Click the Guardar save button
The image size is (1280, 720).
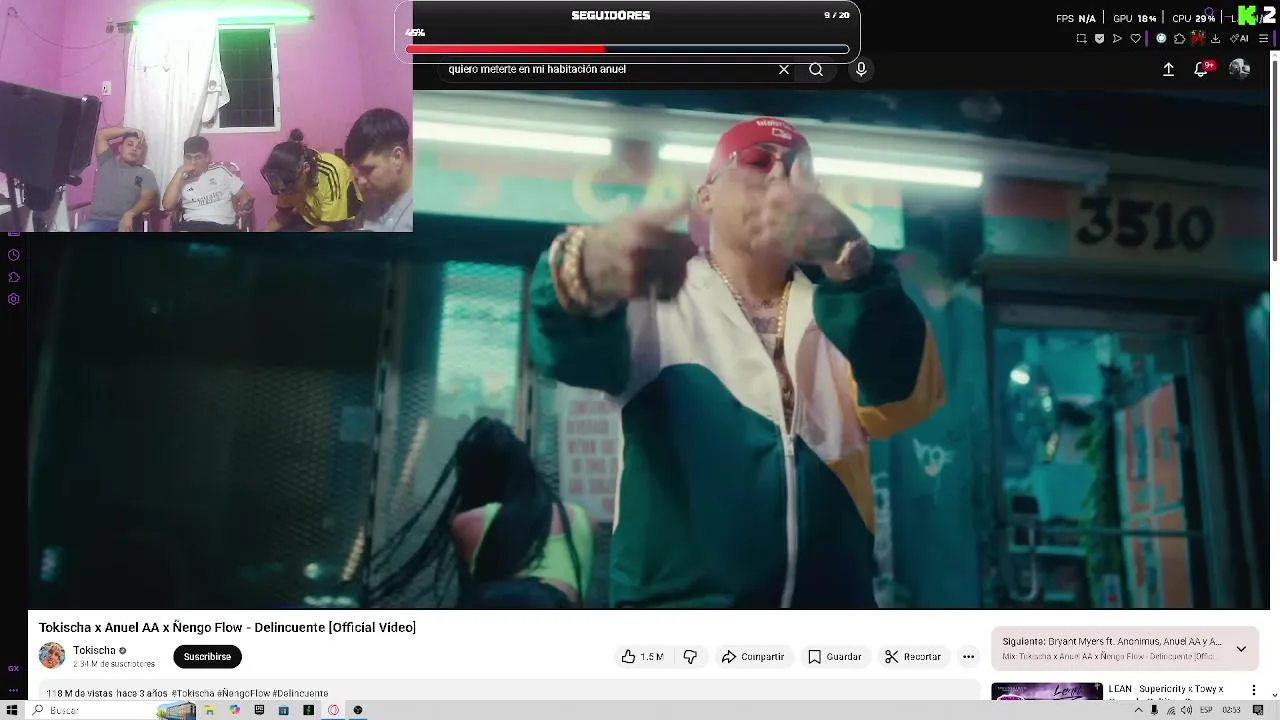pyautogui.click(x=834, y=657)
